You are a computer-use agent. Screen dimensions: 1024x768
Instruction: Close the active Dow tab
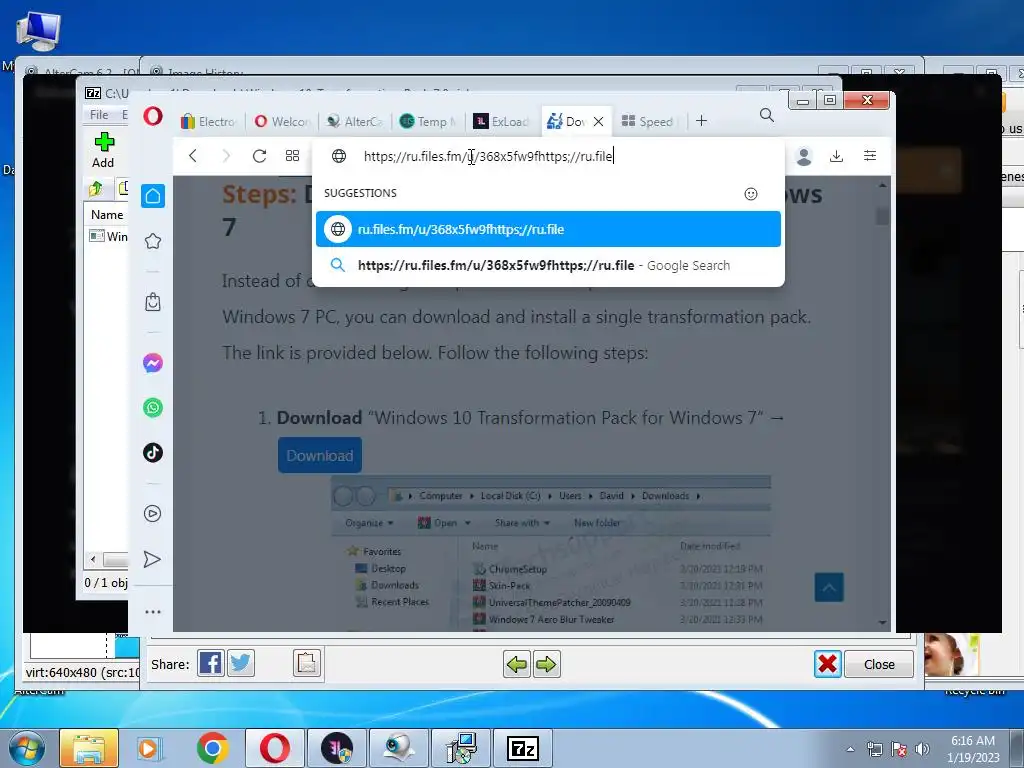coord(598,121)
